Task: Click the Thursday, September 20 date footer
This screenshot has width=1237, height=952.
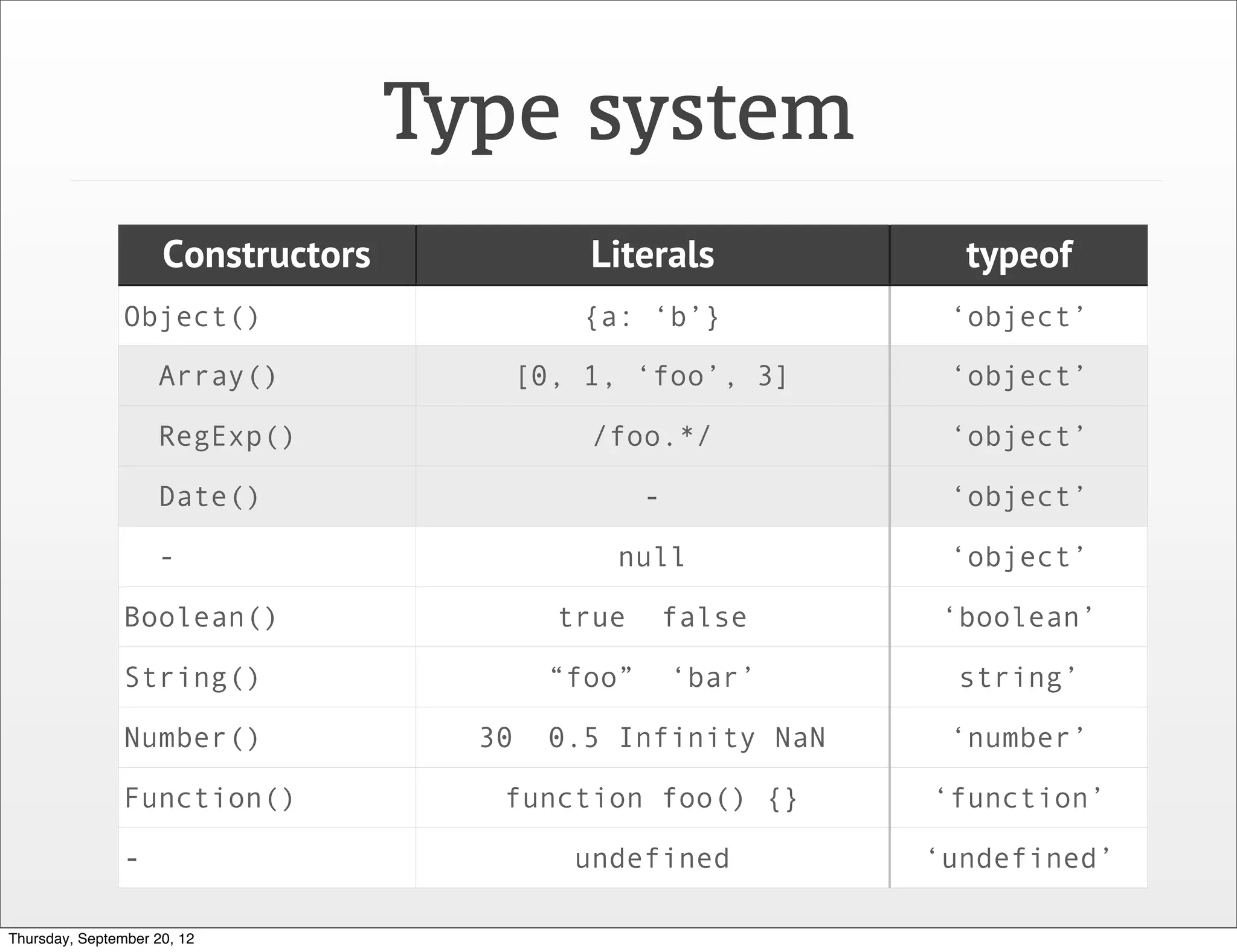Action: 101,939
